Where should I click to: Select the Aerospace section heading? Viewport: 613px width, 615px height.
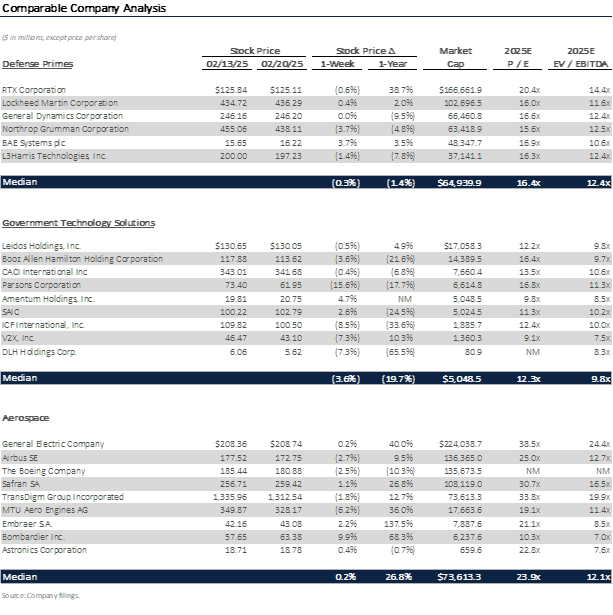(25, 418)
